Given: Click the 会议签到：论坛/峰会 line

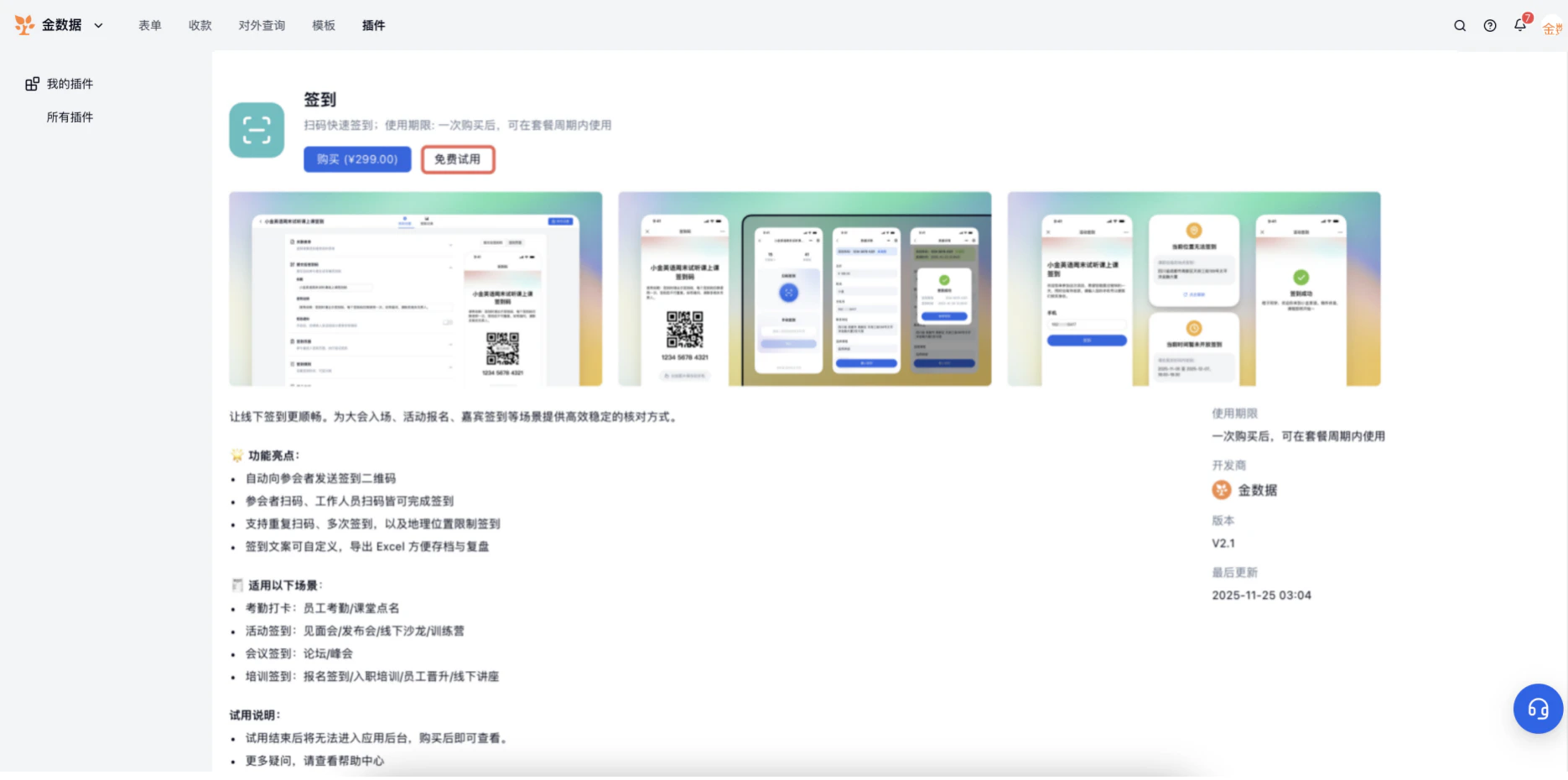Looking at the screenshot, I should point(299,654).
